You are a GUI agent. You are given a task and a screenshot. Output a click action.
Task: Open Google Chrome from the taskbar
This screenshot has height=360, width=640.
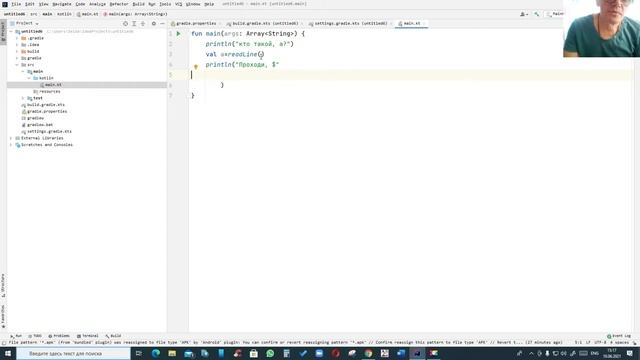click(x=368, y=353)
